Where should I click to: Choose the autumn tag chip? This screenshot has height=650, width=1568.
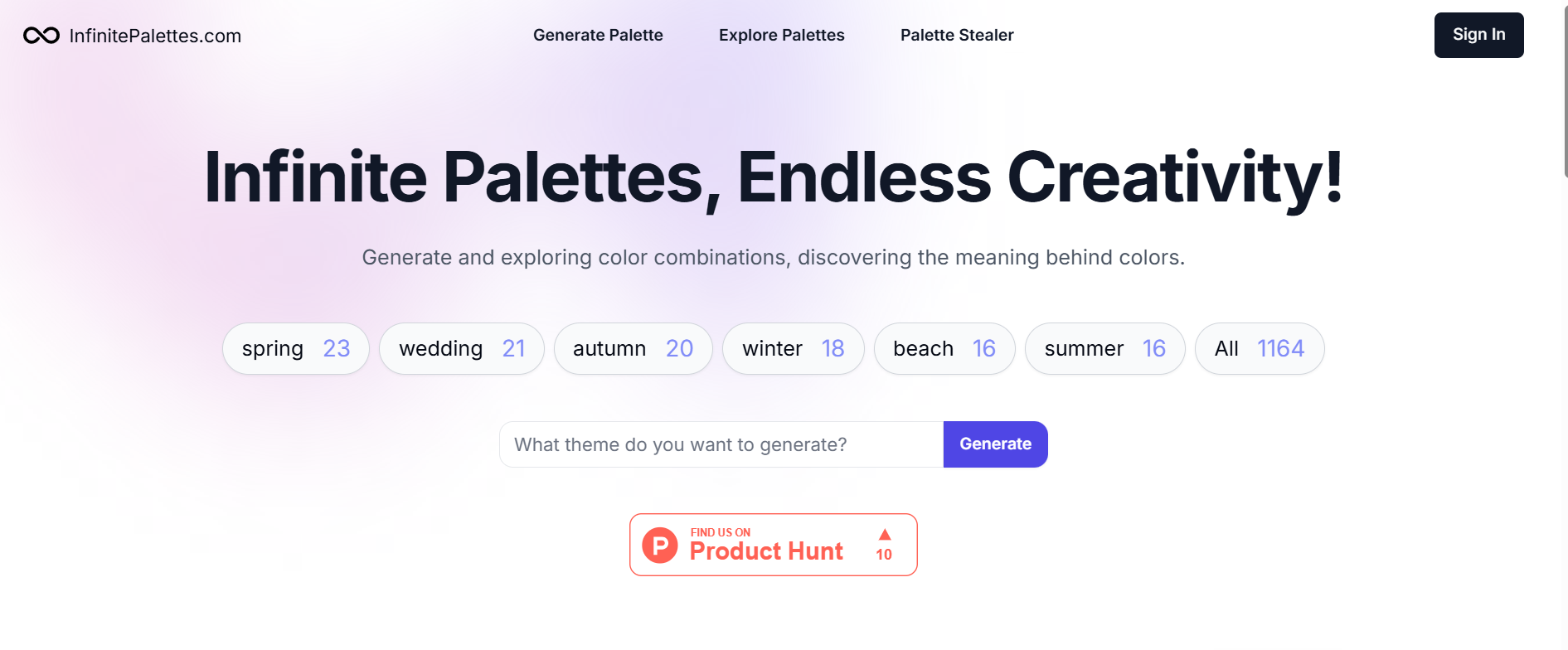tap(634, 348)
